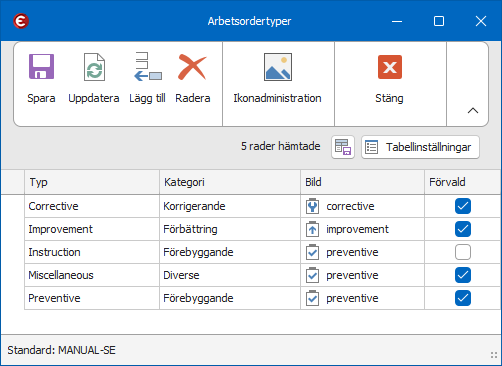
Task: Click the improvement arrow image icon
Action: coord(312,229)
